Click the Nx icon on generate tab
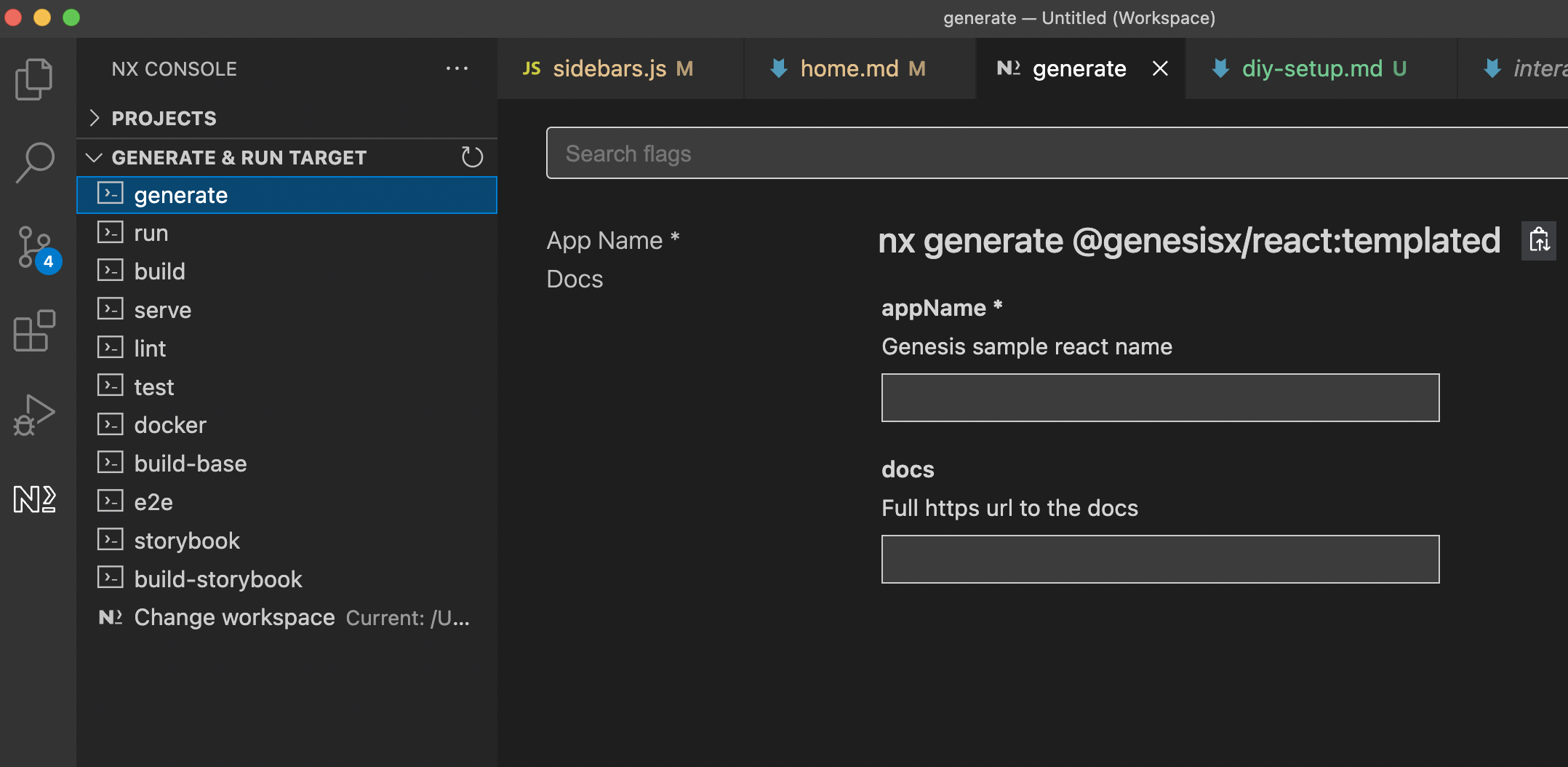This screenshot has height=767, width=1568. (1009, 68)
